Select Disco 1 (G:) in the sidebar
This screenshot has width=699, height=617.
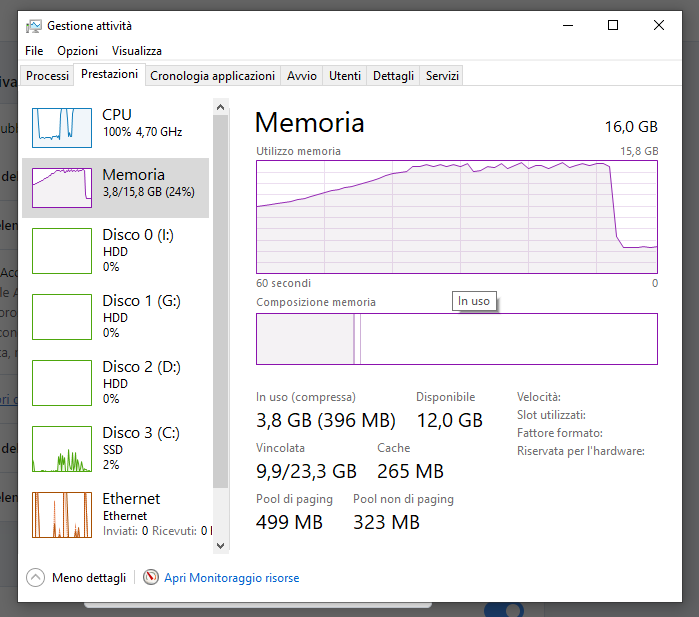tap(115, 317)
